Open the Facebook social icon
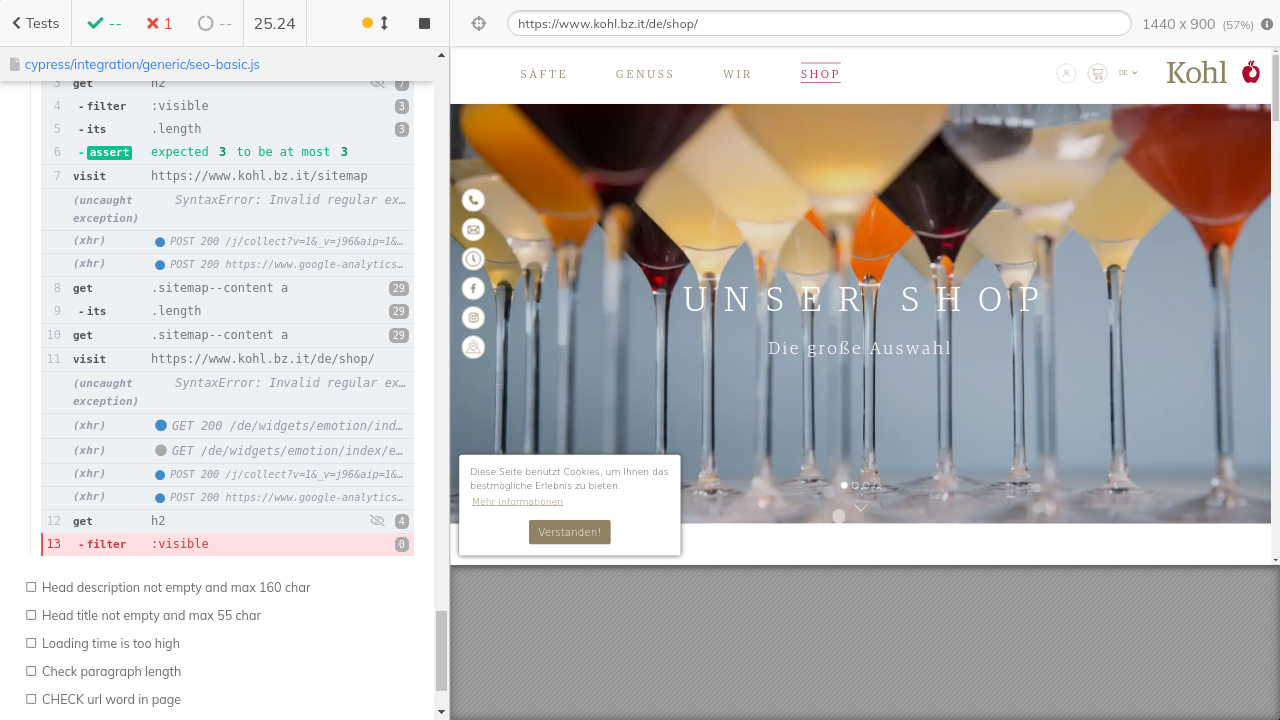The image size is (1280, 720). (473, 288)
